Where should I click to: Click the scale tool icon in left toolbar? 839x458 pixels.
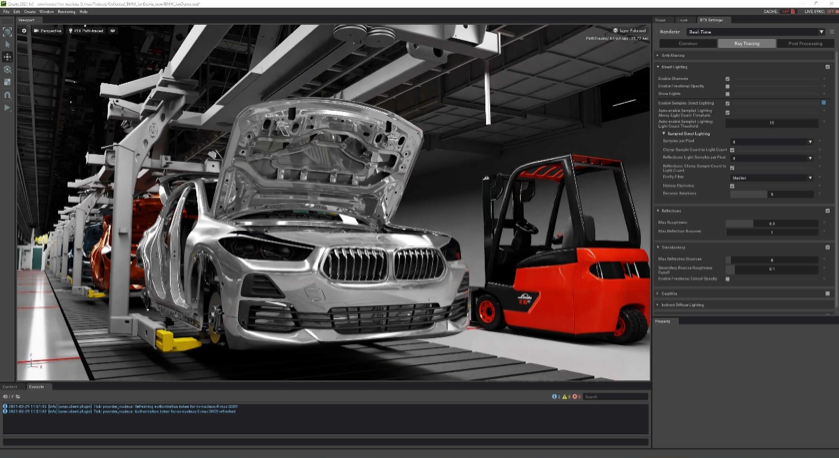click(7, 82)
